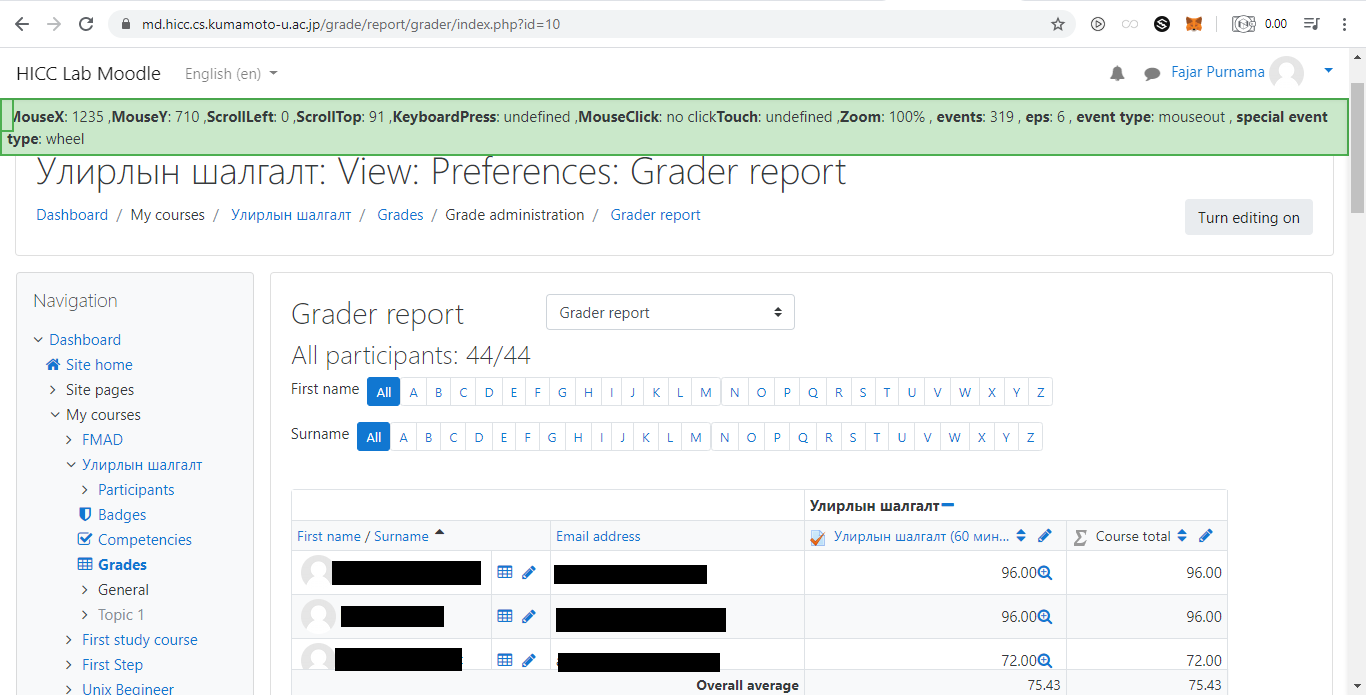Bookmark this page with star icon
Screen dimensions: 1366x695
(1058, 24)
